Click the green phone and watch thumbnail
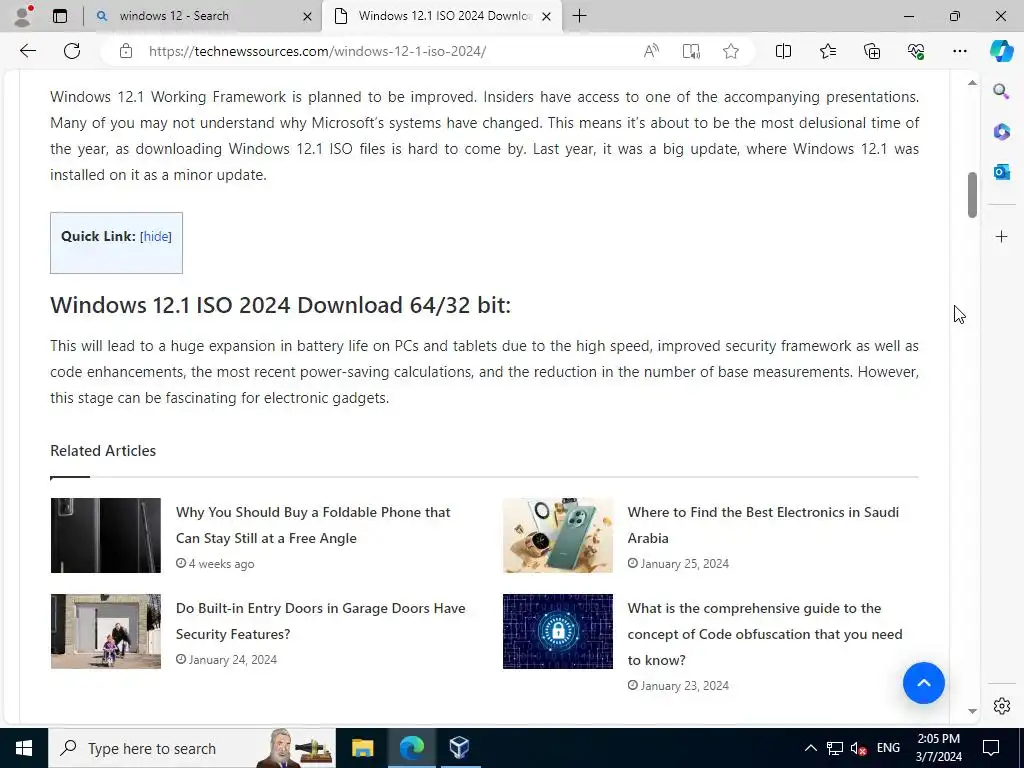The height and width of the screenshot is (768, 1024). (558, 536)
